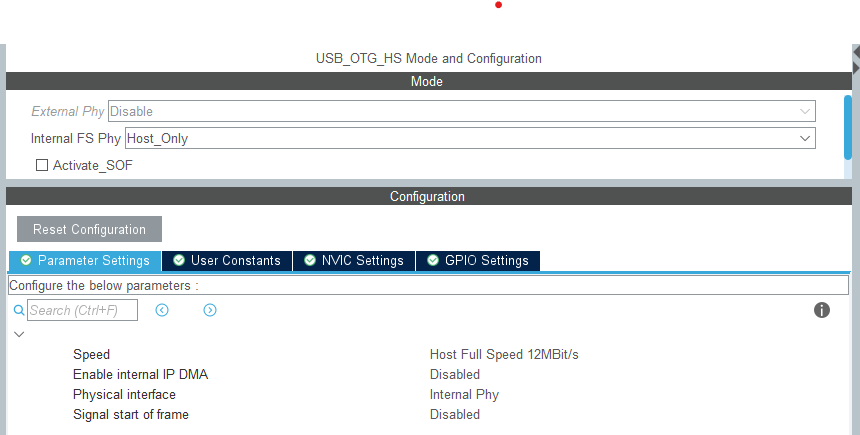Click the Disabled value for internal IP DMA
Image resolution: width=860 pixels, height=435 pixels.
pos(455,375)
